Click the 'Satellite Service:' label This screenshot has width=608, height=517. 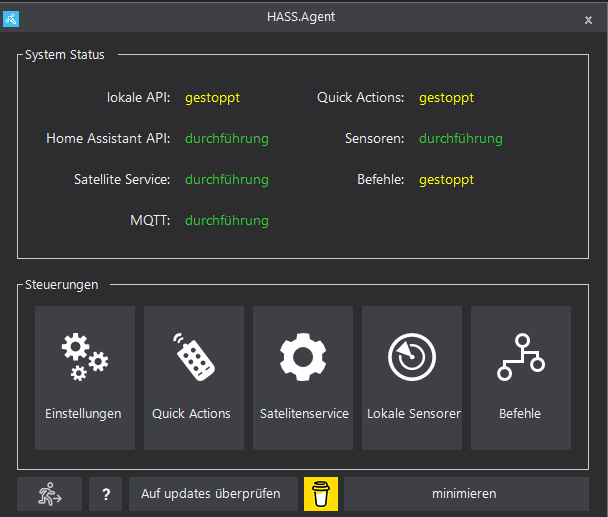tap(122, 180)
